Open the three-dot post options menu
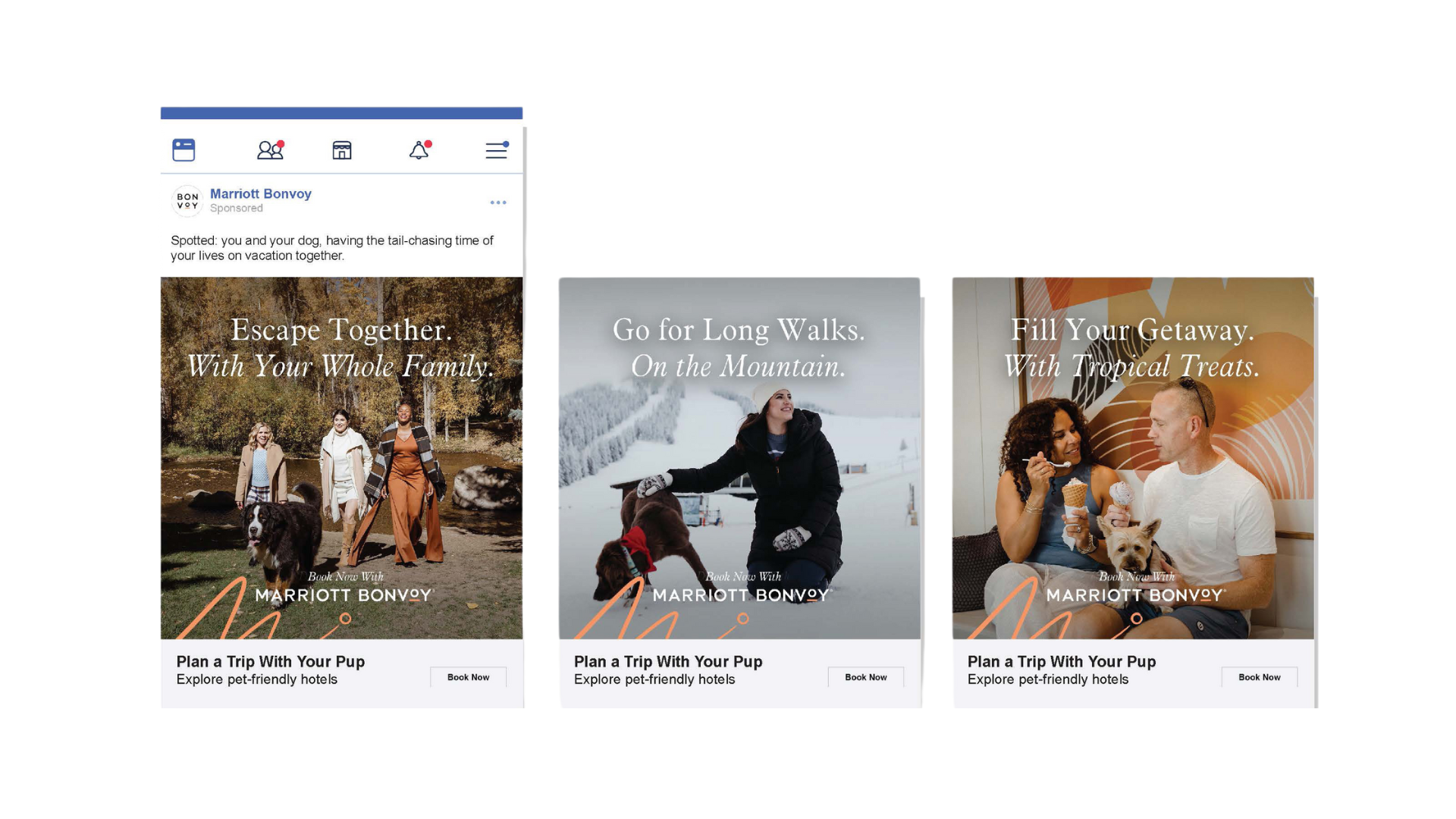This screenshot has height=819, width=1456. [498, 202]
